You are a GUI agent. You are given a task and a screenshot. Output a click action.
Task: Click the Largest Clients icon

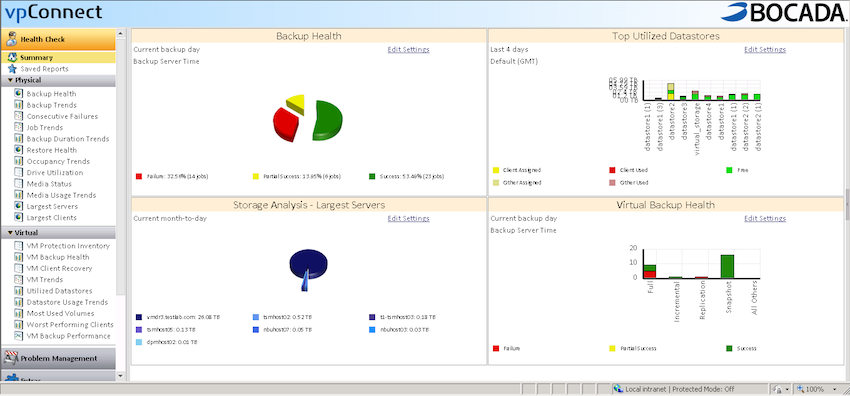18,218
